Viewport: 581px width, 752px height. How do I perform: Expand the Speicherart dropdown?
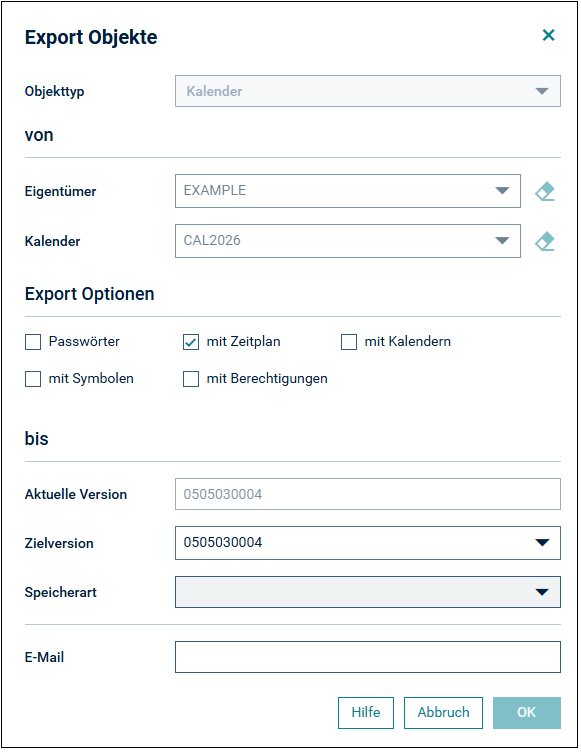368,592
